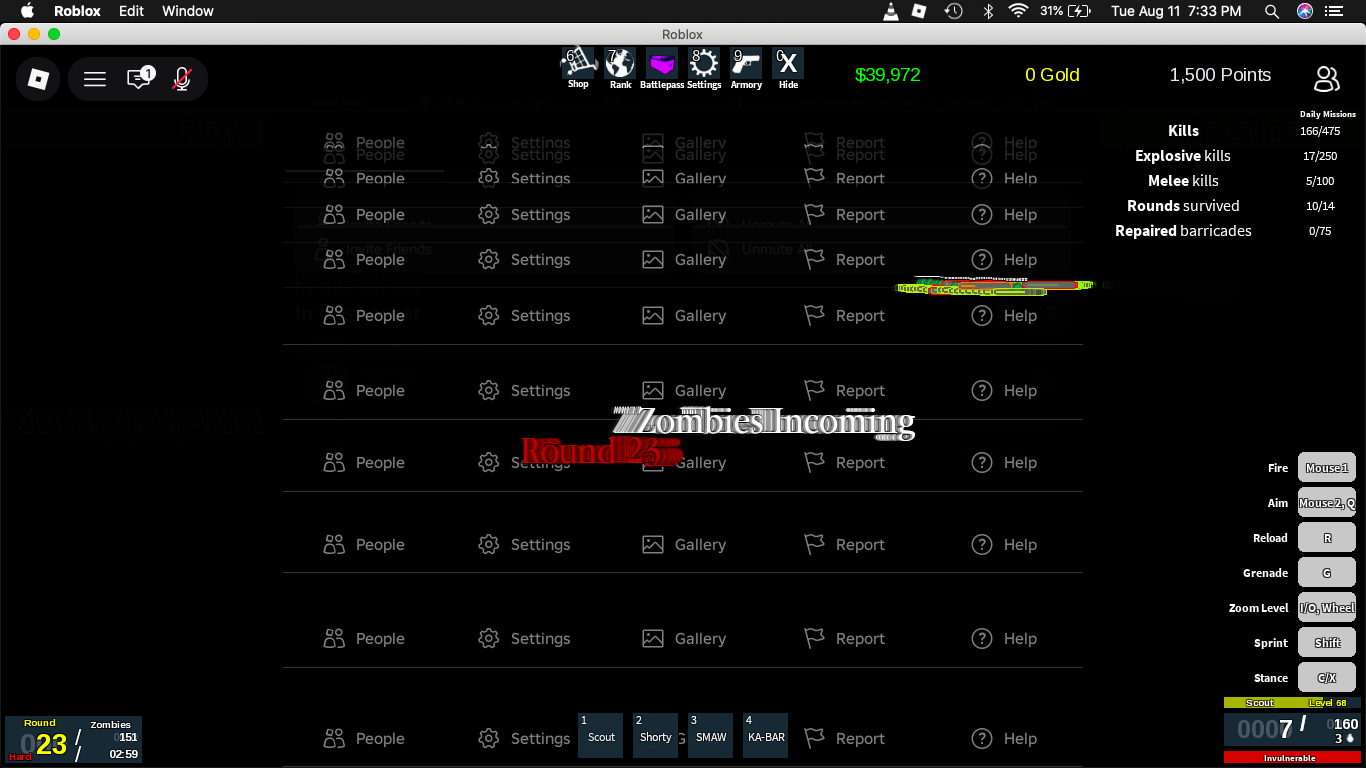Click the Melee kills mission label
Viewport: 1366px width, 768px height.
(1183, 181)
